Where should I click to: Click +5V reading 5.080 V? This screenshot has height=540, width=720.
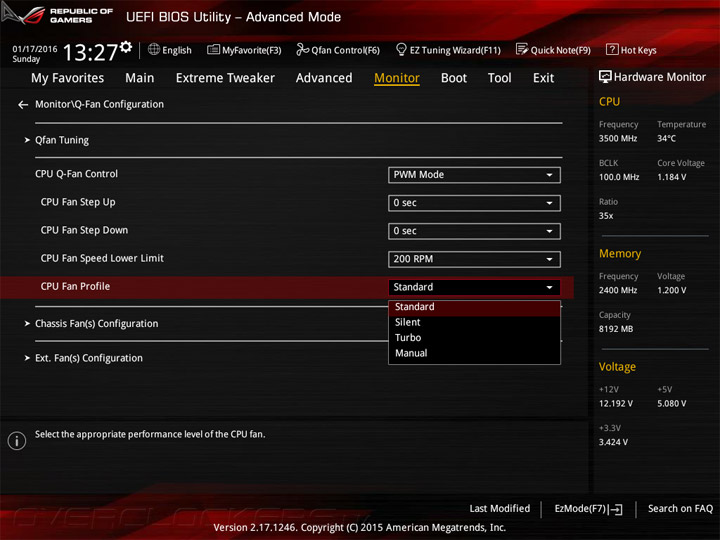[x=672, y=404]
